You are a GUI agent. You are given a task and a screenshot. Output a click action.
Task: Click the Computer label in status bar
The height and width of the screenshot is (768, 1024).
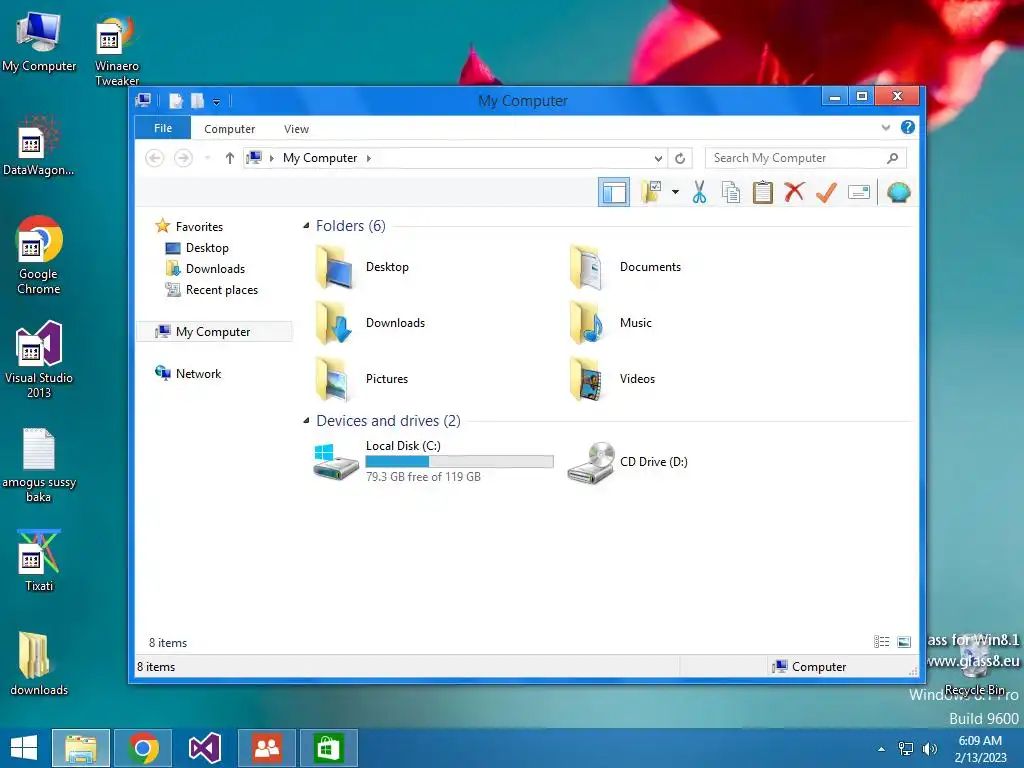pos(819,667)
